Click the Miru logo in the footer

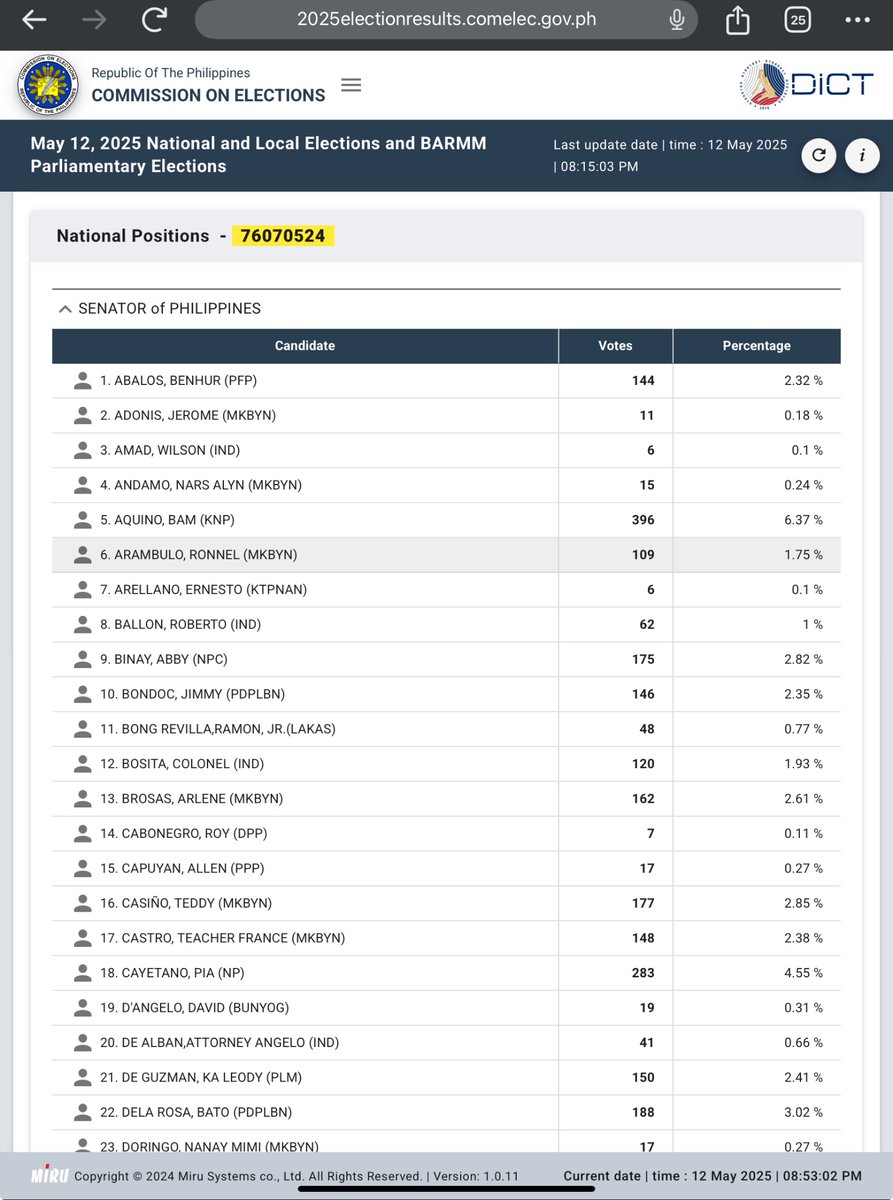tap(49, 1176)
